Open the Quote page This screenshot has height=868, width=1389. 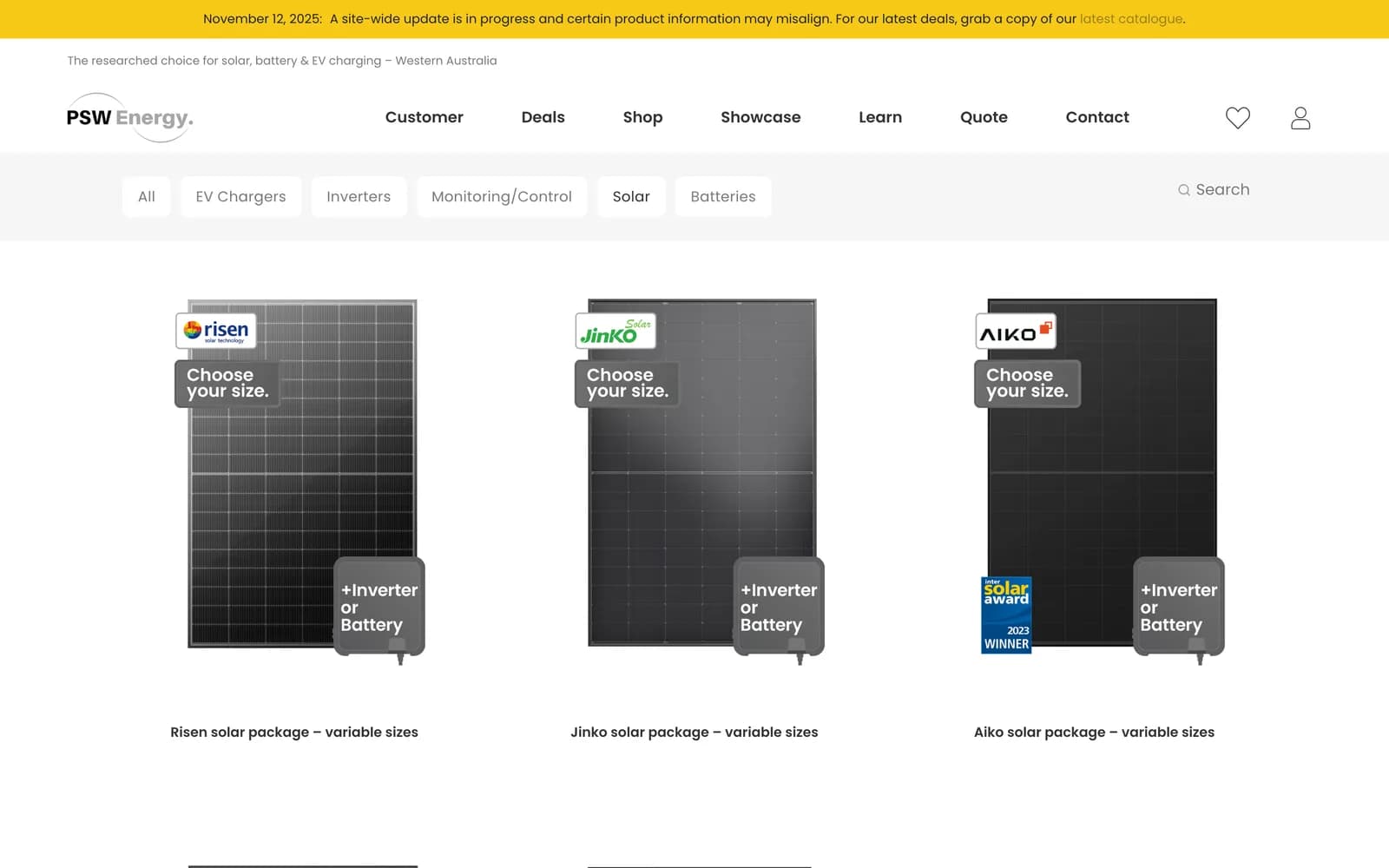(x=984, y=117)
